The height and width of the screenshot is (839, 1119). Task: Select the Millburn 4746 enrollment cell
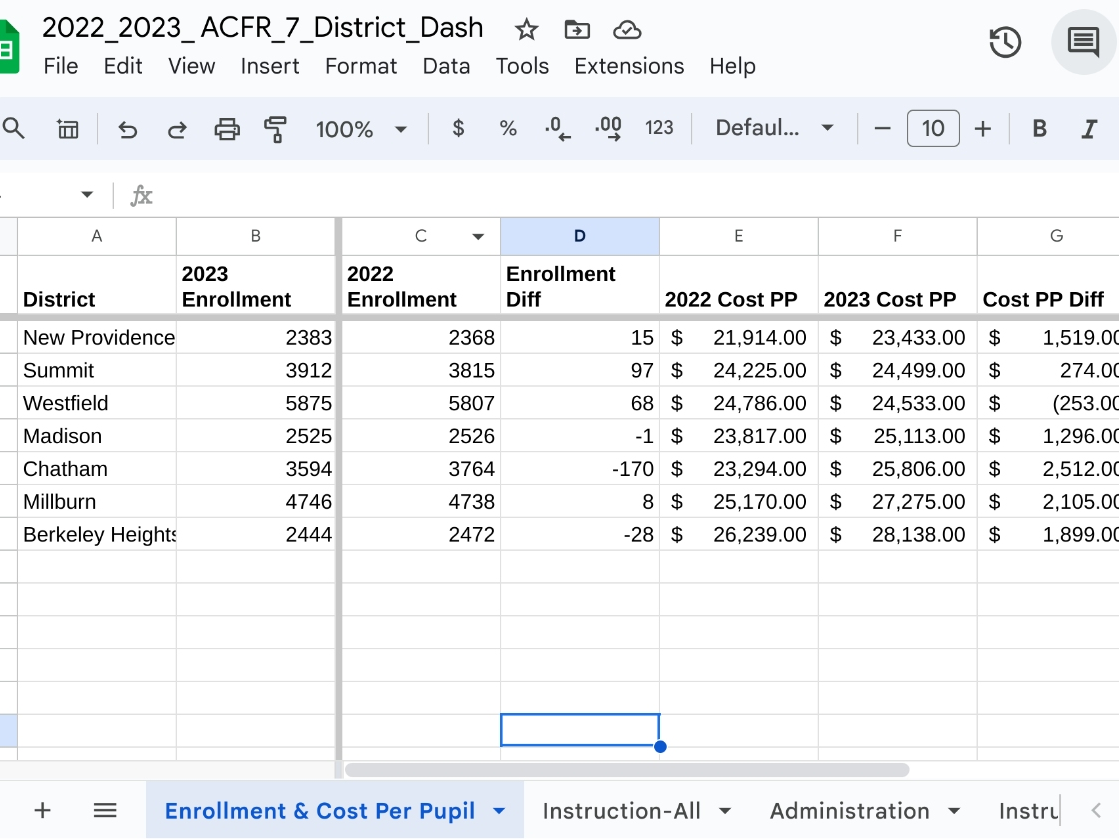pos(255,502)
